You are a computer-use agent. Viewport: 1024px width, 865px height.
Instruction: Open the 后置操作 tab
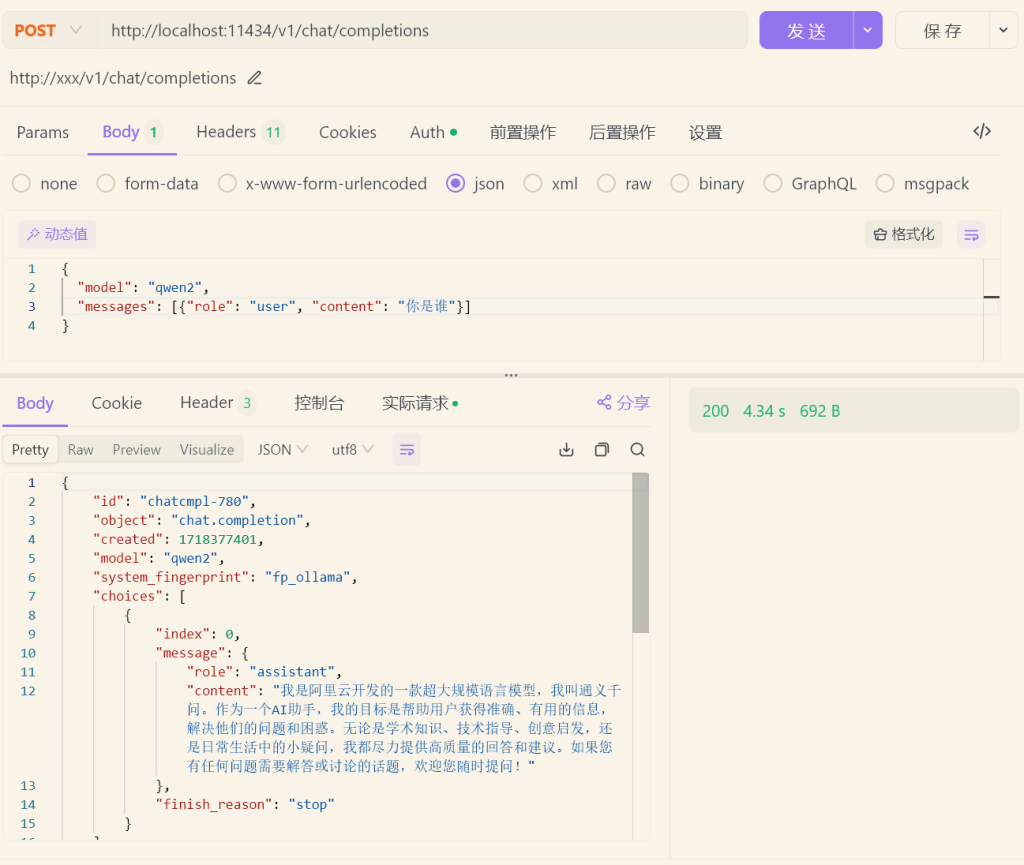tap(622, 133)
